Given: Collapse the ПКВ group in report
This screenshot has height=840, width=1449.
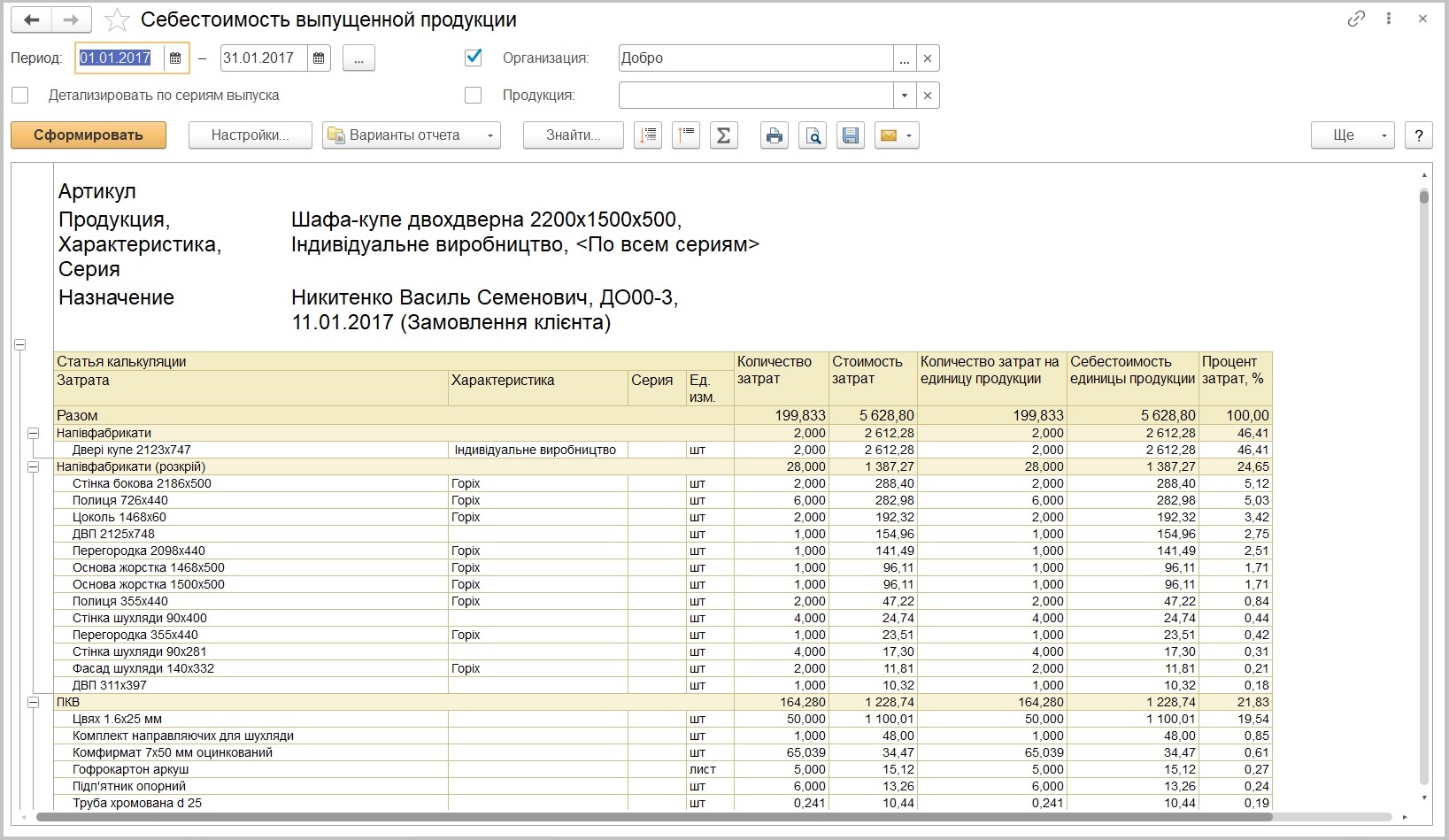Looking at the screenshot, I should 33,702.
